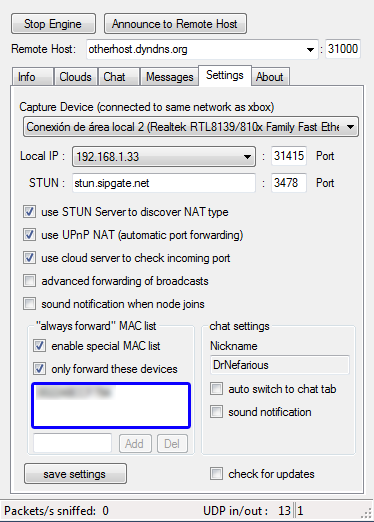Click the save settings button
The width and height of the screenshot is (374, 522).
pos(75,474)
